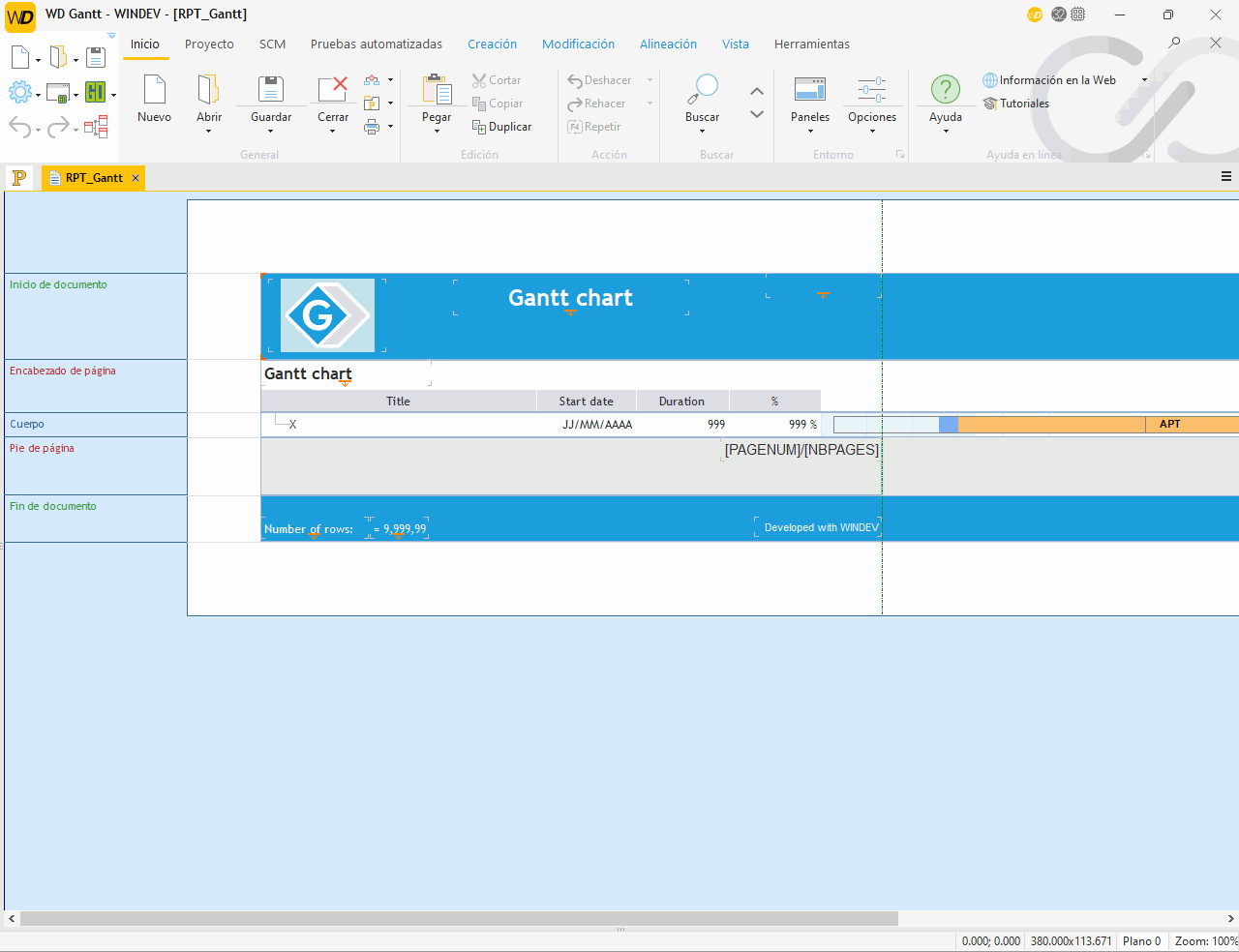
Task: Expand the Guardar dropdown arrow
Action: coord(271,132)
